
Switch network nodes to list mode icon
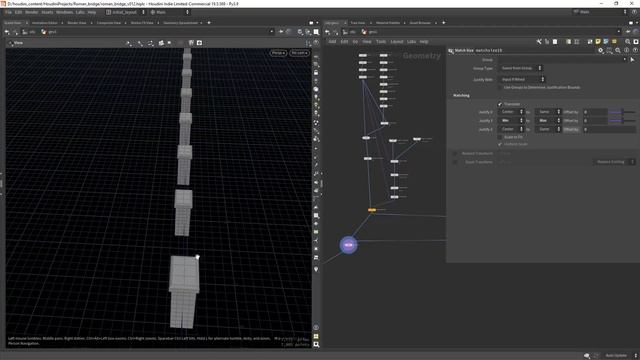[x=569, y=42]
